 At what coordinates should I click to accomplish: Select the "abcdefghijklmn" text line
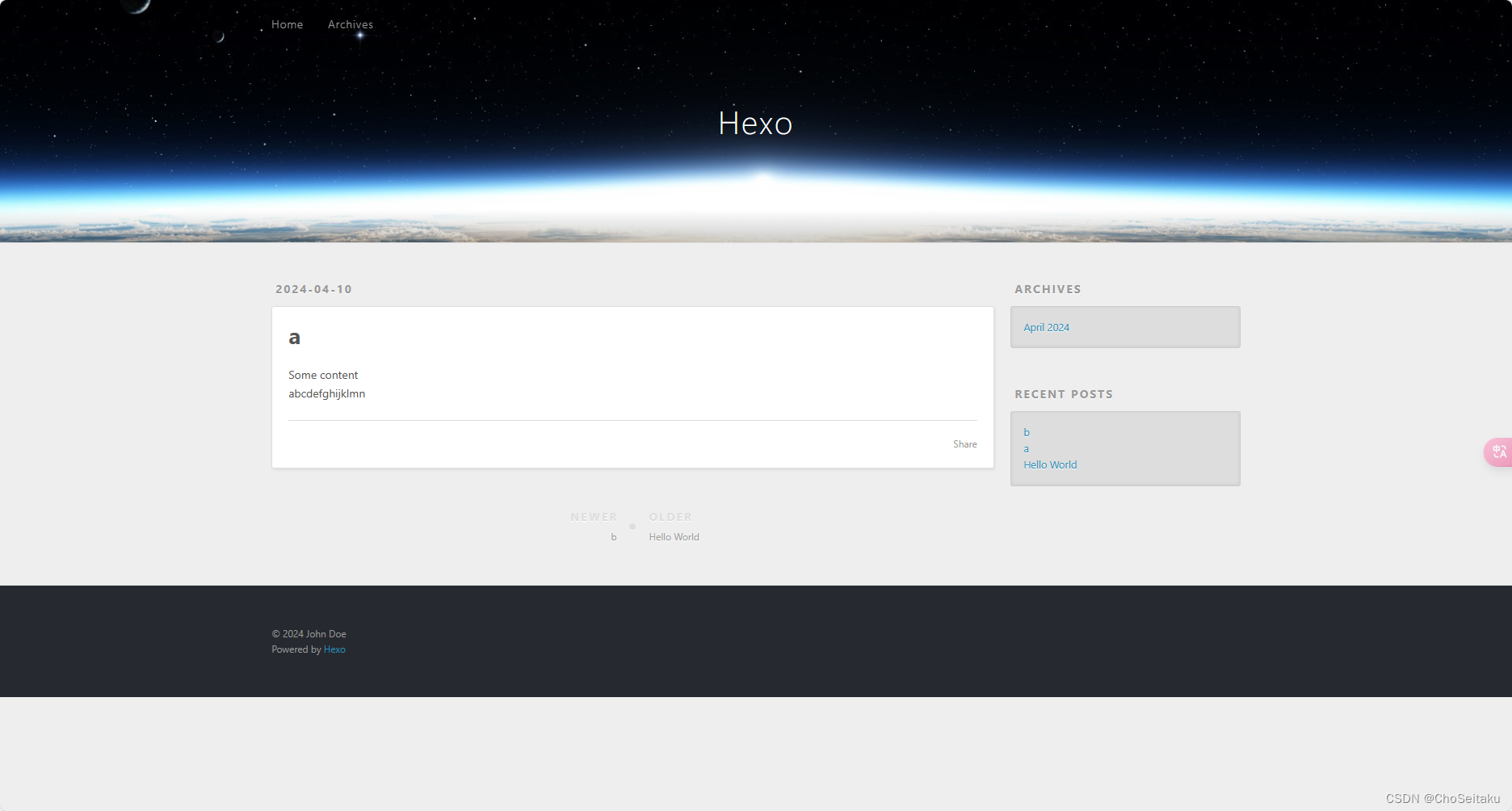pyautogui.click(x=326, y=393)
